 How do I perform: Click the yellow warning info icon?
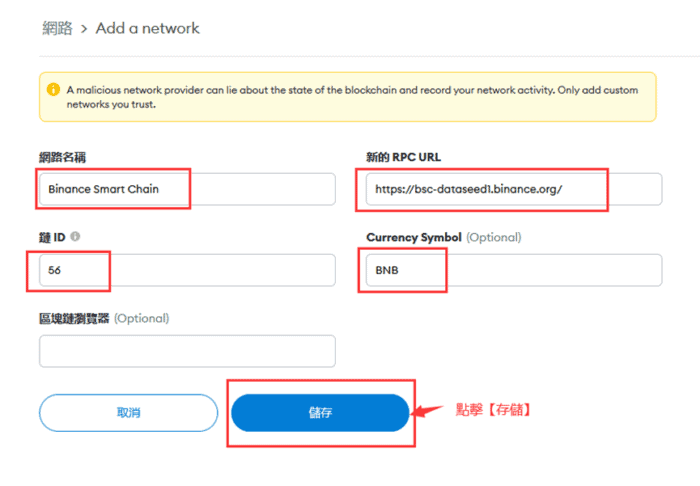click(x=53, y=89)
